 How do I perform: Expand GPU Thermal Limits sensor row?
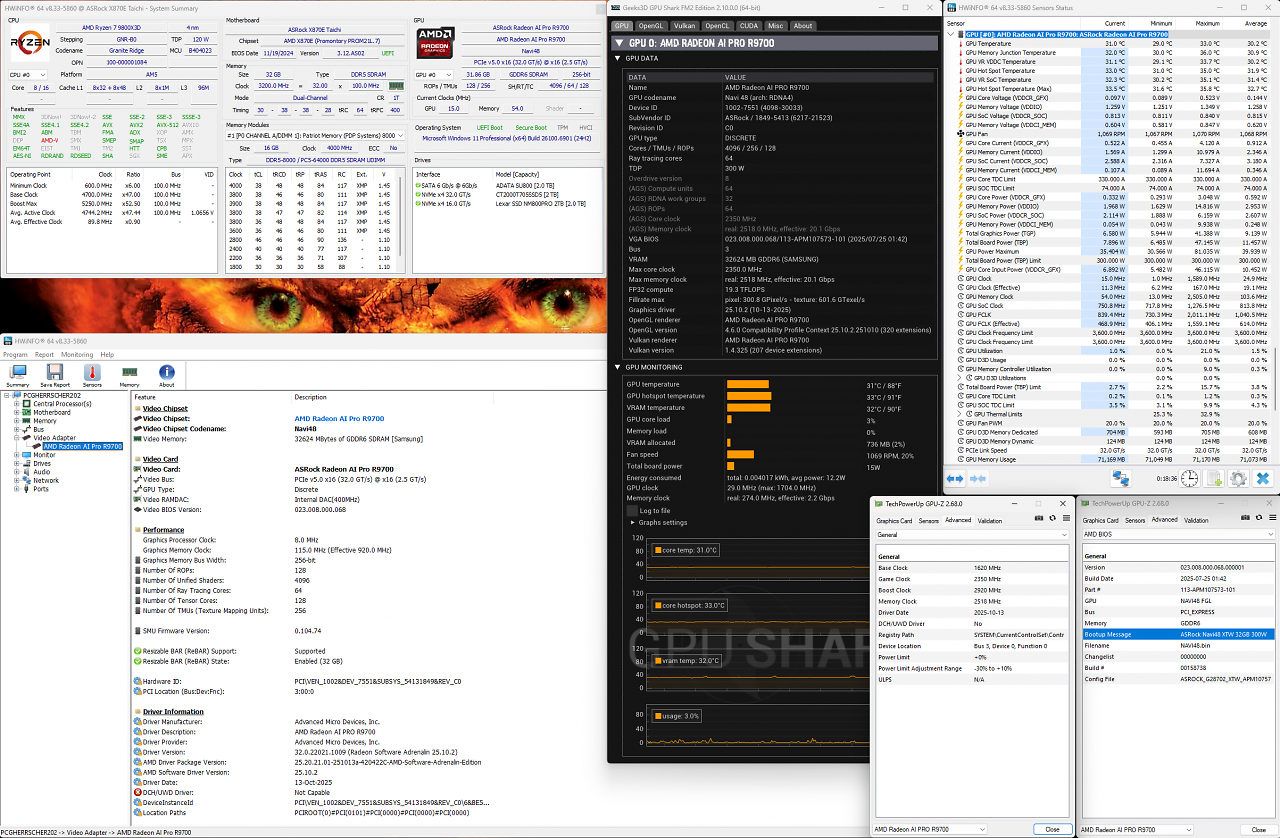(x=961, y=414)
